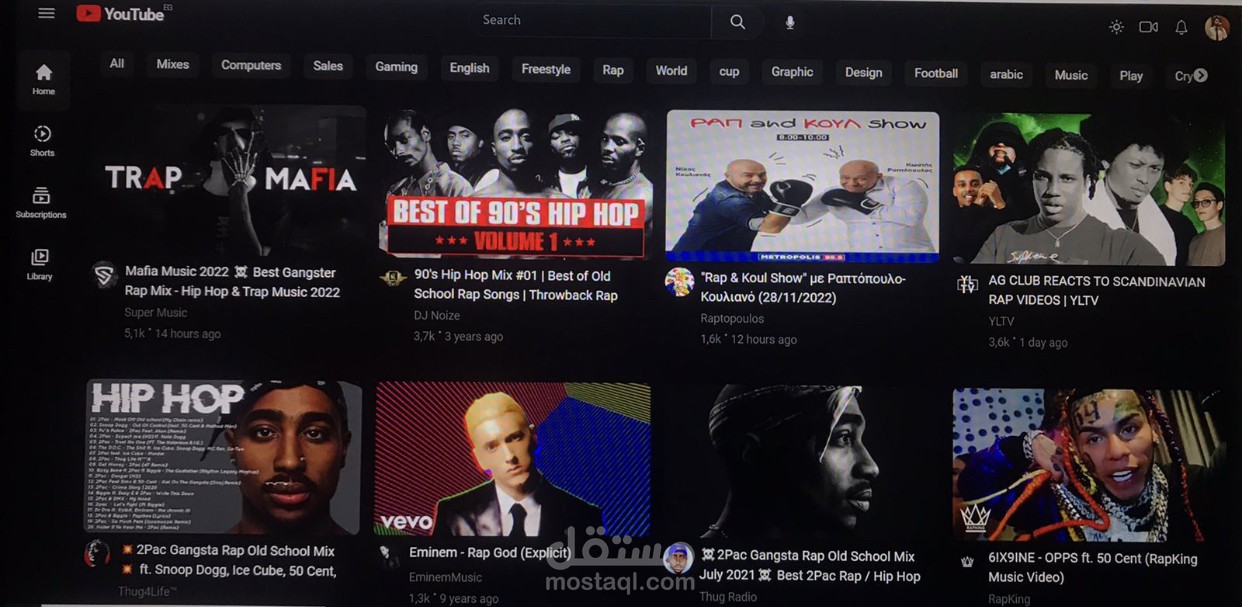The width and height of the screenshot is (1242, 607).
Task: Start a voice search with the microphone icon
Action: [789, 20]
